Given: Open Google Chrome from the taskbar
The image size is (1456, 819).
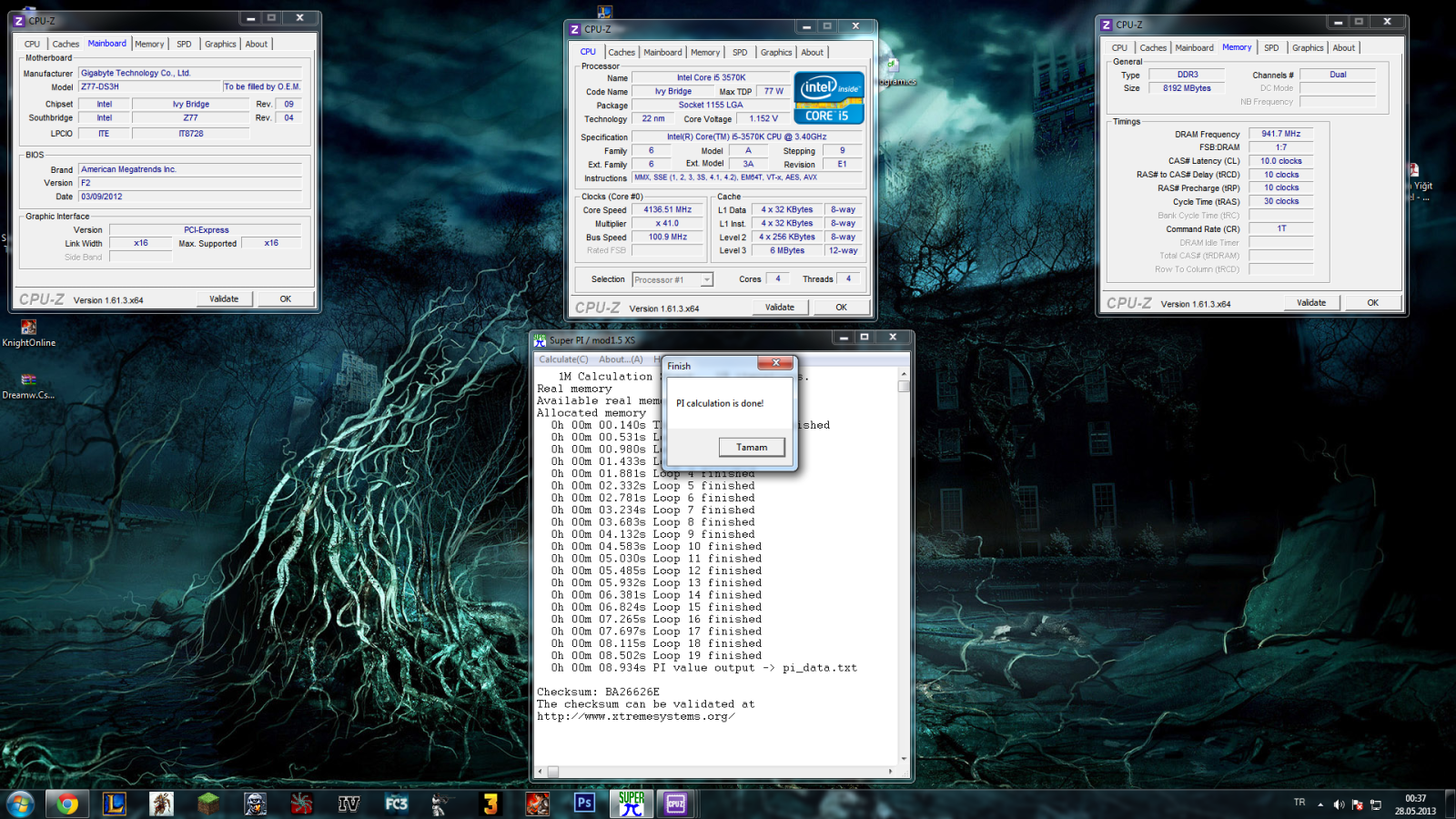Looking at the screenshot, I should point(66,804).
